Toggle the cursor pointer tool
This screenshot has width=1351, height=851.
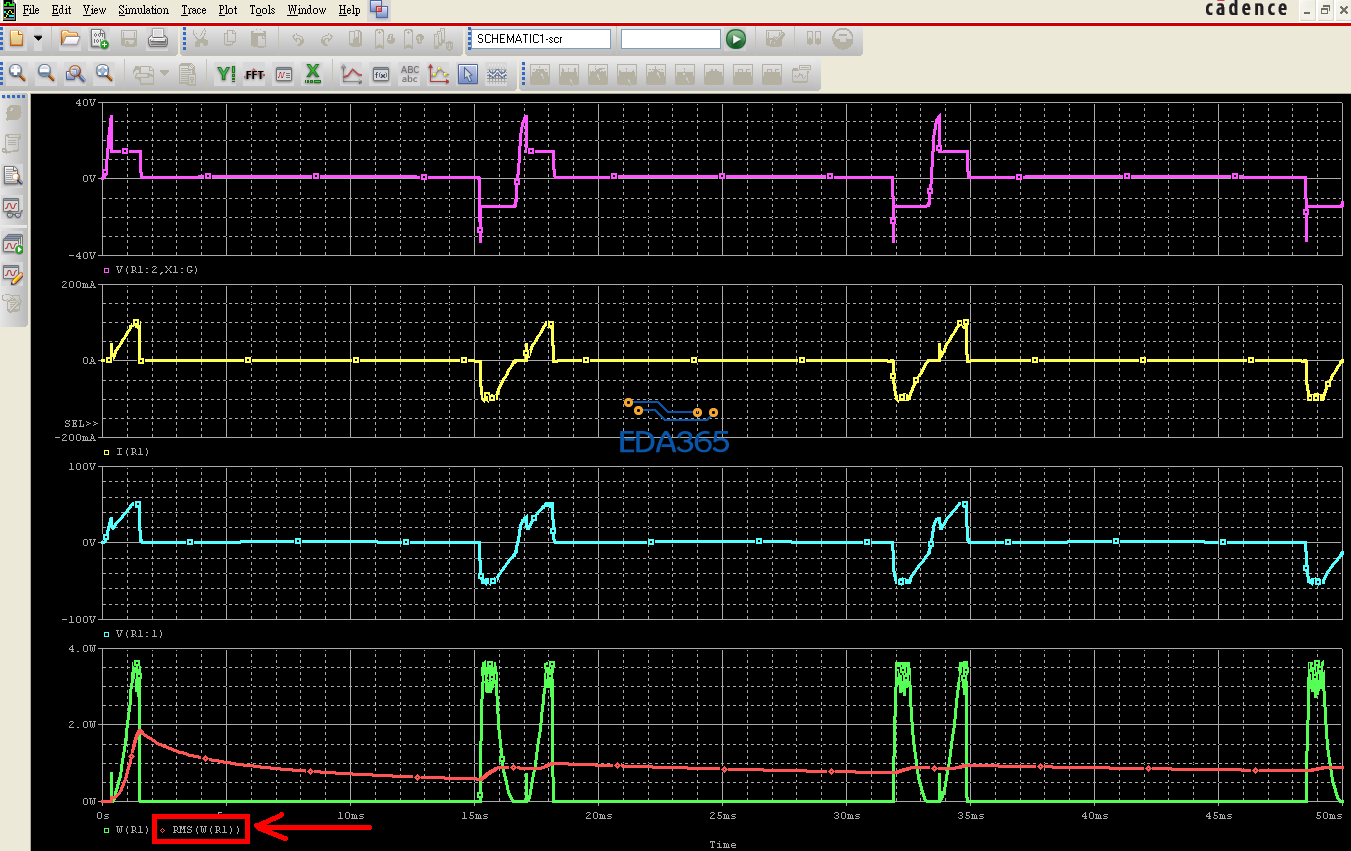[x=467, y=74]
